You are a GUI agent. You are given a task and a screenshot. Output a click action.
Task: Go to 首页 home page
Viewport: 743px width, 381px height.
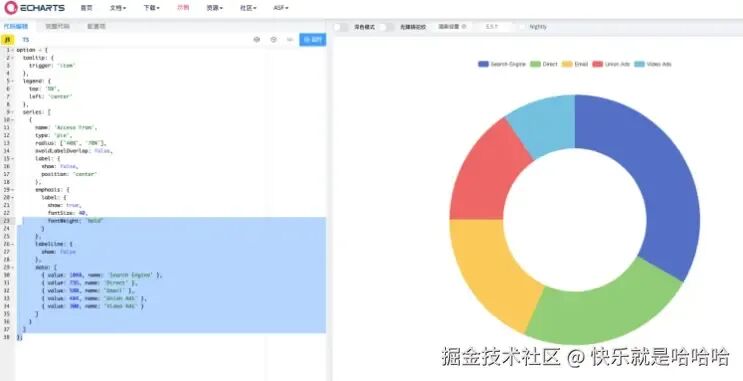click(86, 8)
